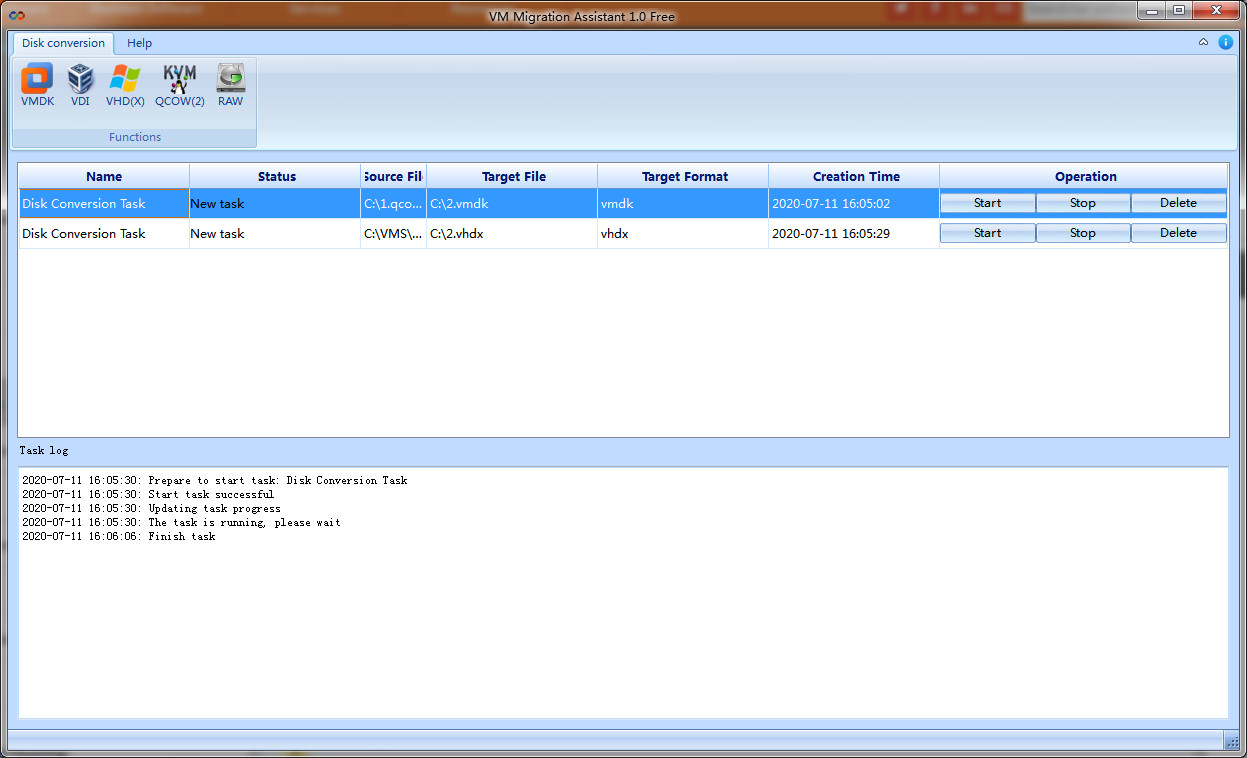Maximize the VM Migration Assistant window
This screenshot has width=1247, height=758.
tap(1180, 10)
